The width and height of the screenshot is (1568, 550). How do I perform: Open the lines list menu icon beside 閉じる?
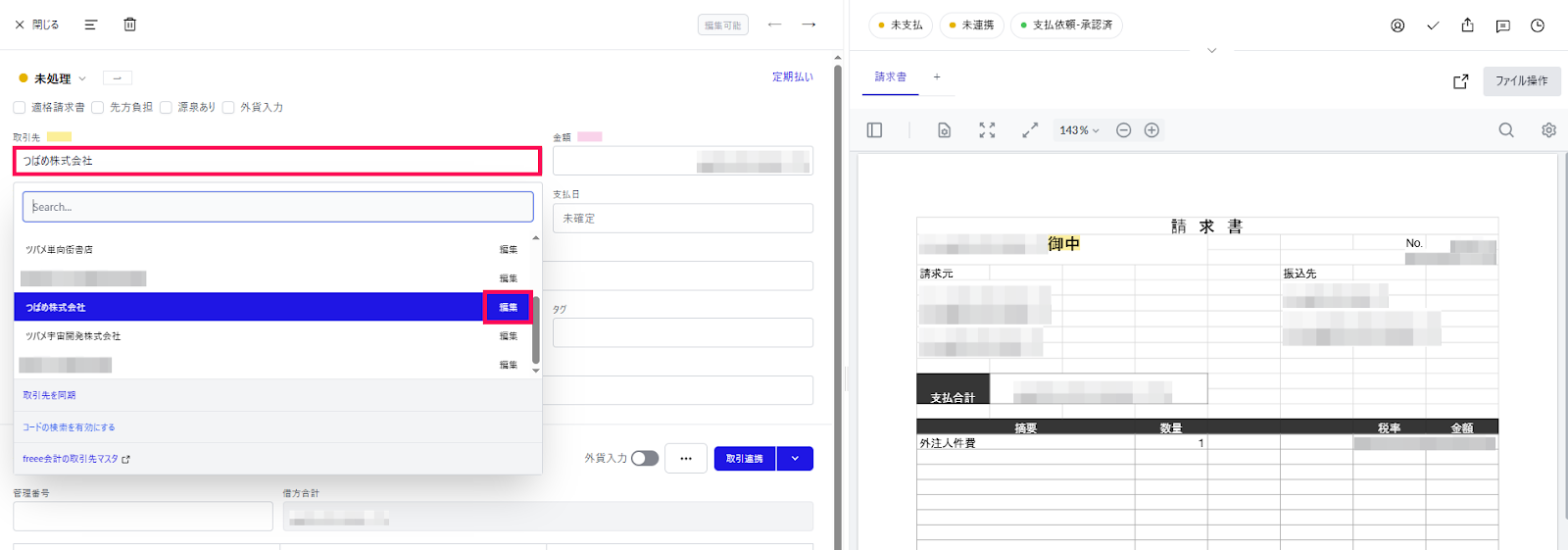[x=91, y=25]
